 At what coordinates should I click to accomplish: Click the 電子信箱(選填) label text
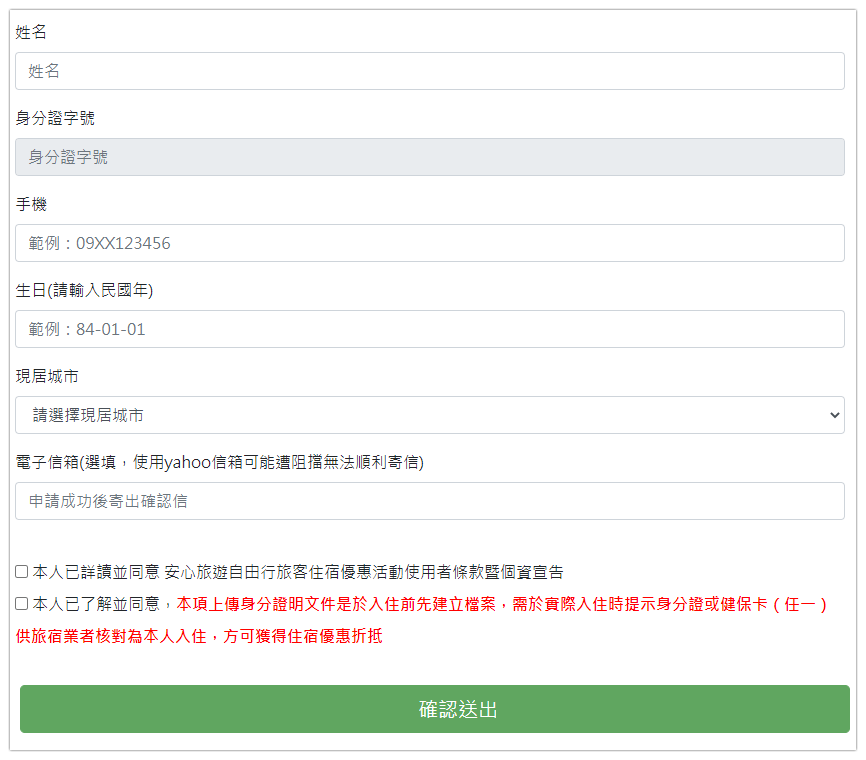tap(220, 463)
